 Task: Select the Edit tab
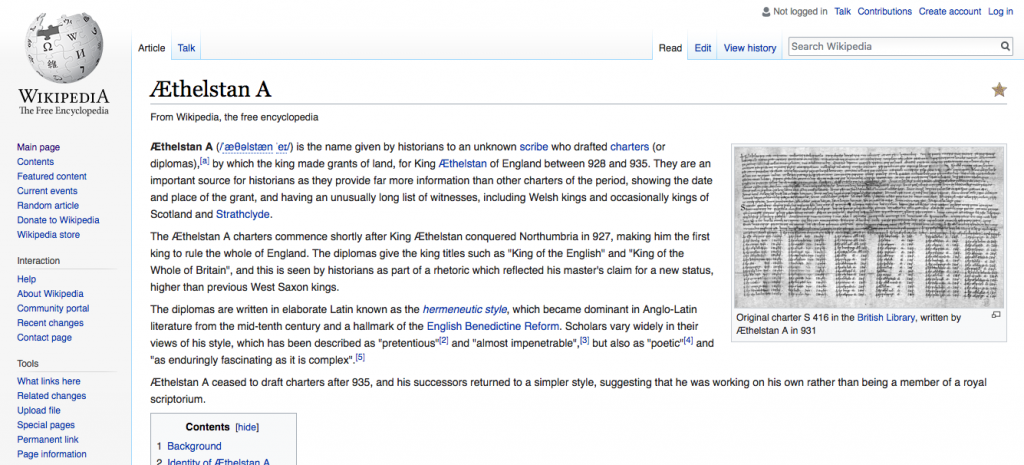[703, 48]
